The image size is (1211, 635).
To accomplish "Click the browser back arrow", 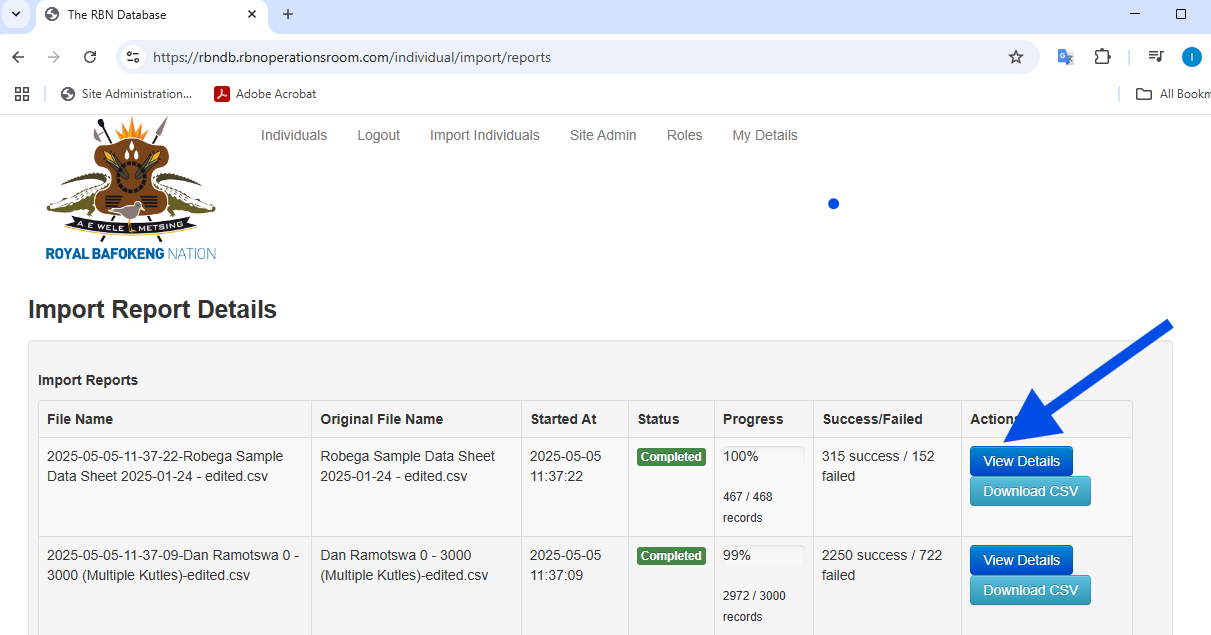I will tap(18, 57).
